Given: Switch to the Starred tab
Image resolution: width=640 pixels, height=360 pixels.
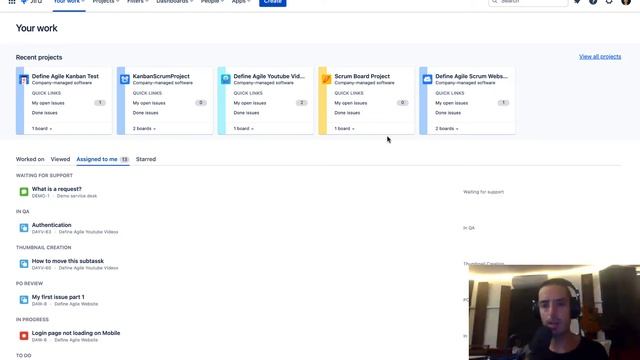Looking at the screenshot, I should pos(146,159).
